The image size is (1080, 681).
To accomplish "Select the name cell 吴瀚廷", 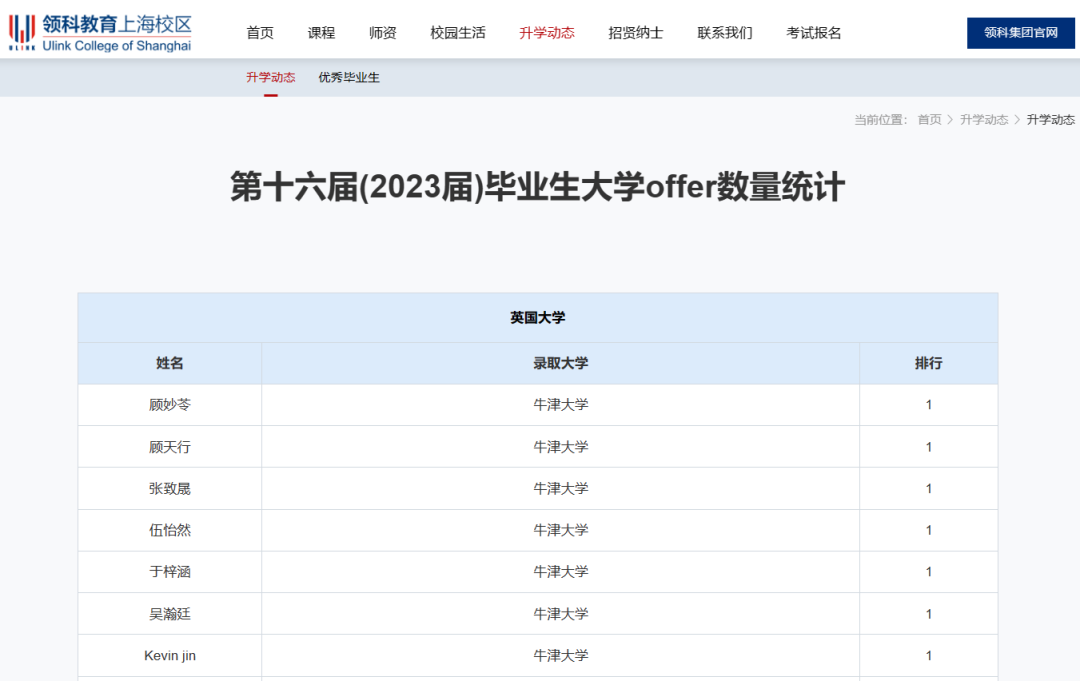I will pos(169,614).
